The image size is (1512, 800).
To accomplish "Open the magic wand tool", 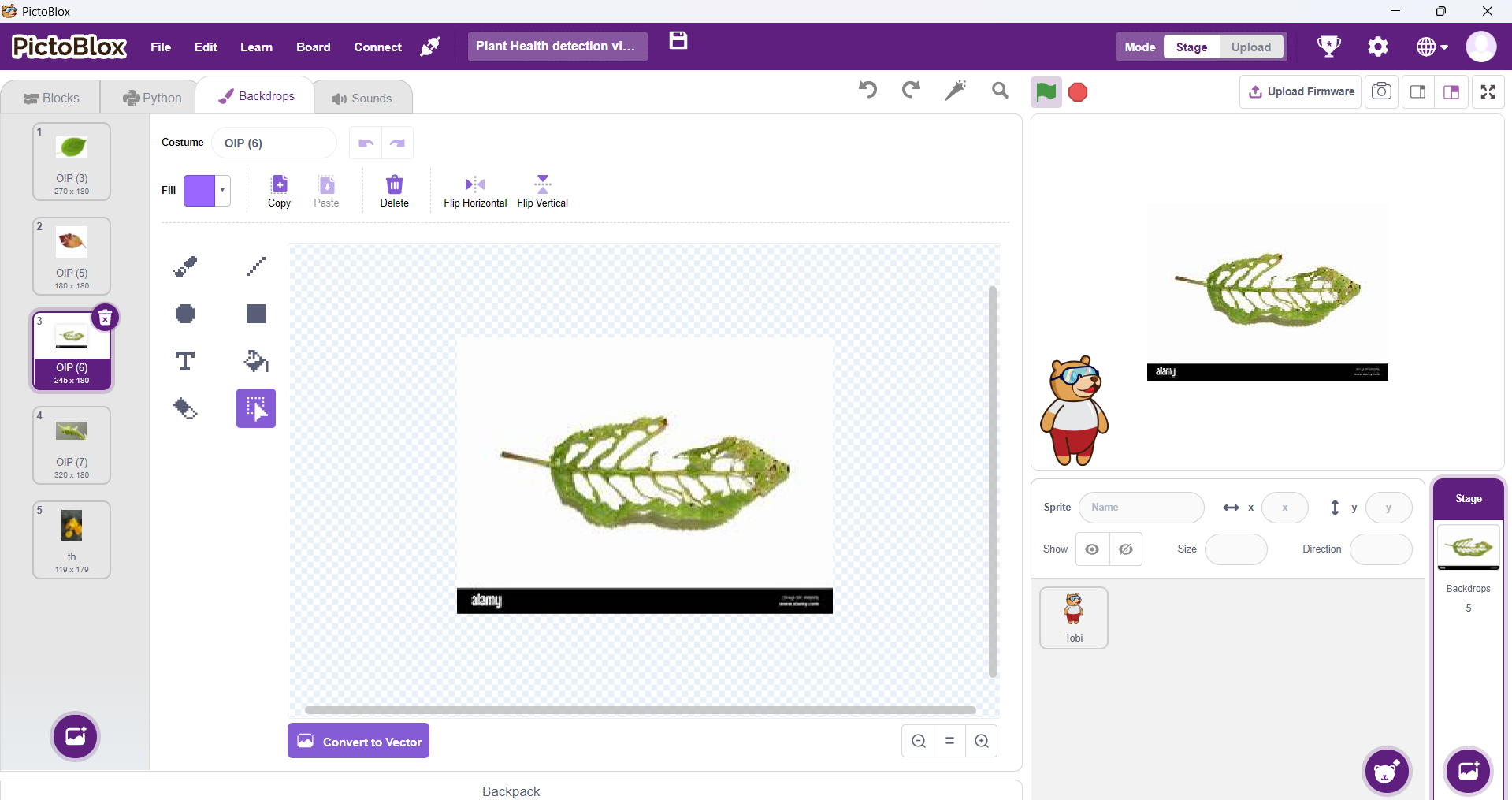I will click(956, 90).
